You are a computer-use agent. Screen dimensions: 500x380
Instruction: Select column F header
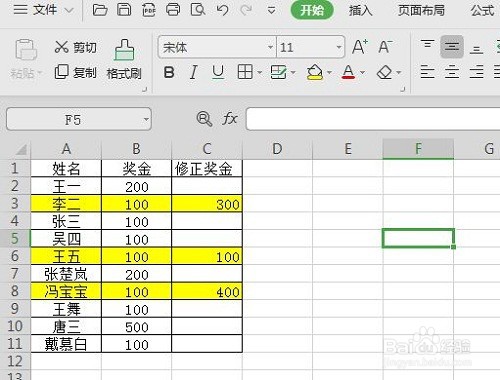[418, 149]
